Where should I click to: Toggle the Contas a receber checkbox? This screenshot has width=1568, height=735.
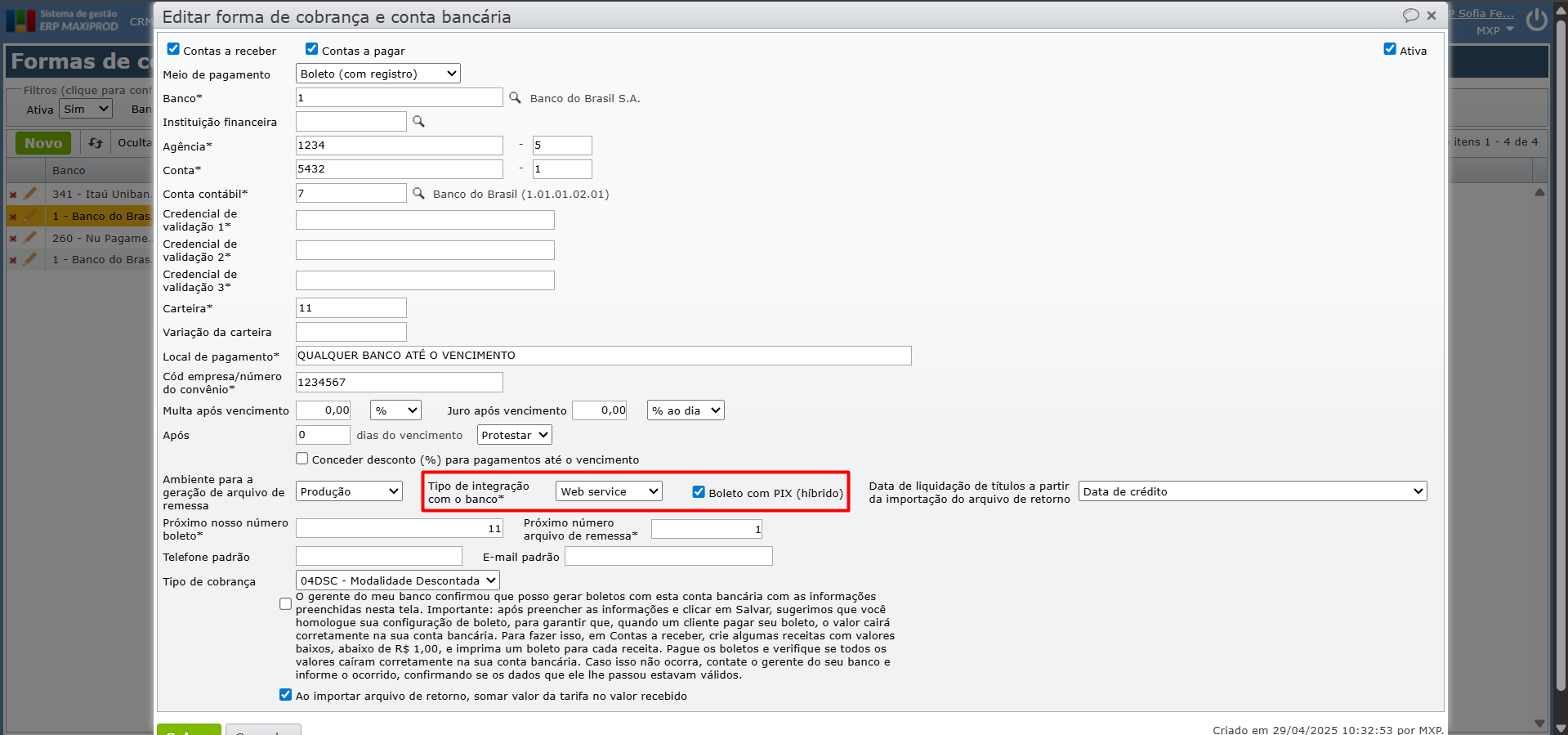click(x=173, y=49)
